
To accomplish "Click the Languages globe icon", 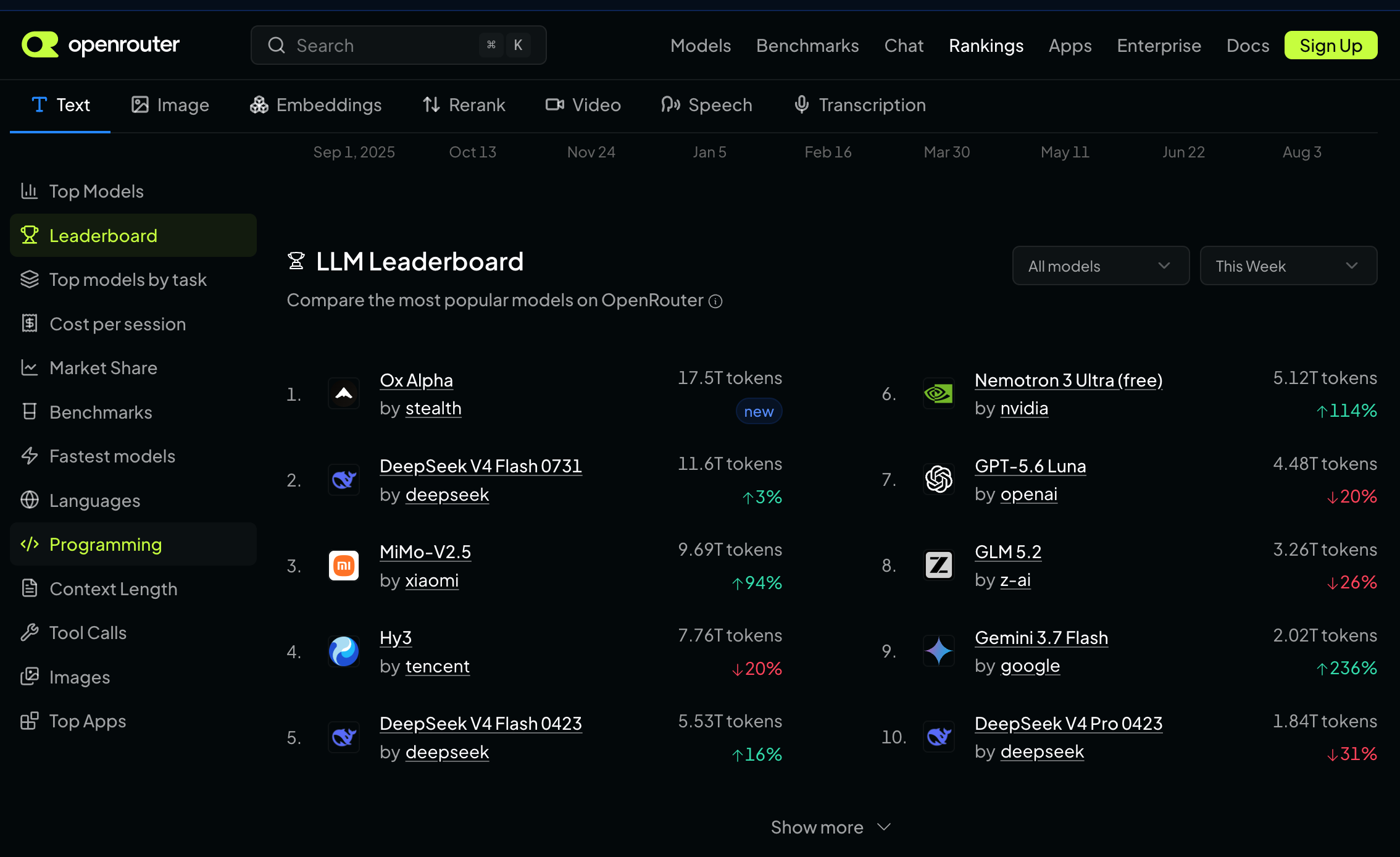I will 30,500.
